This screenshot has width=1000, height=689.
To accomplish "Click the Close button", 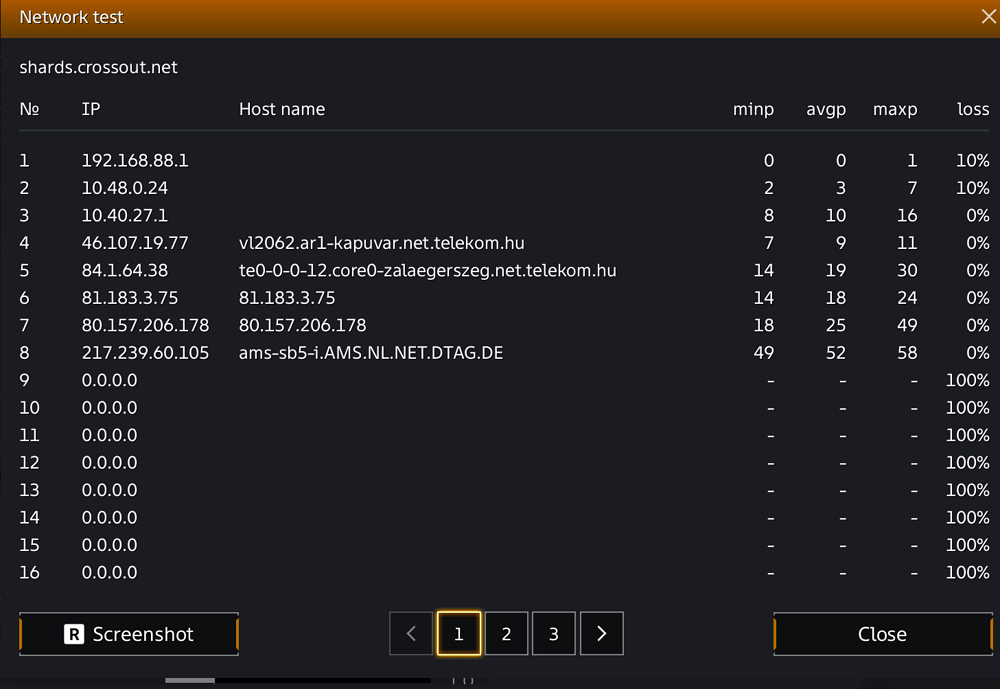I will tap(883, 634).
